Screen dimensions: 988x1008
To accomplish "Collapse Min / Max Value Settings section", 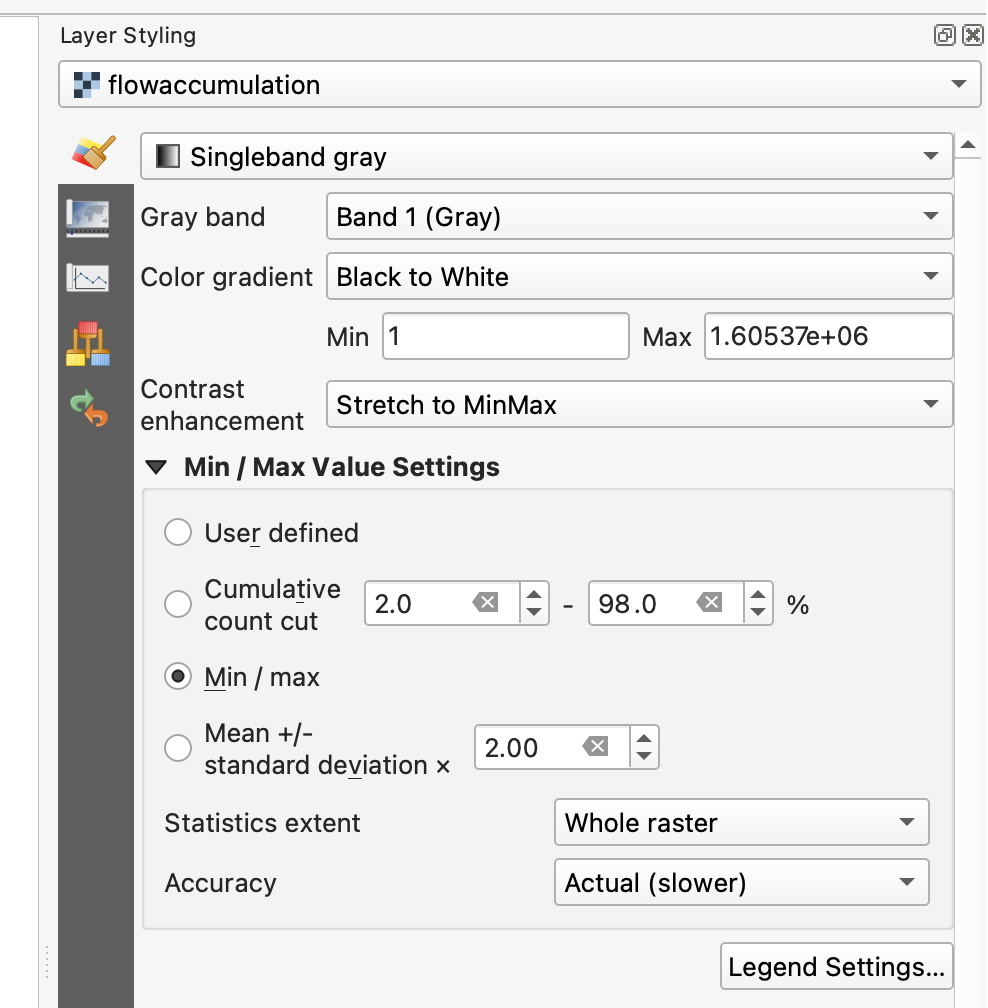I will pyautogui.click(x=156, y=467).
